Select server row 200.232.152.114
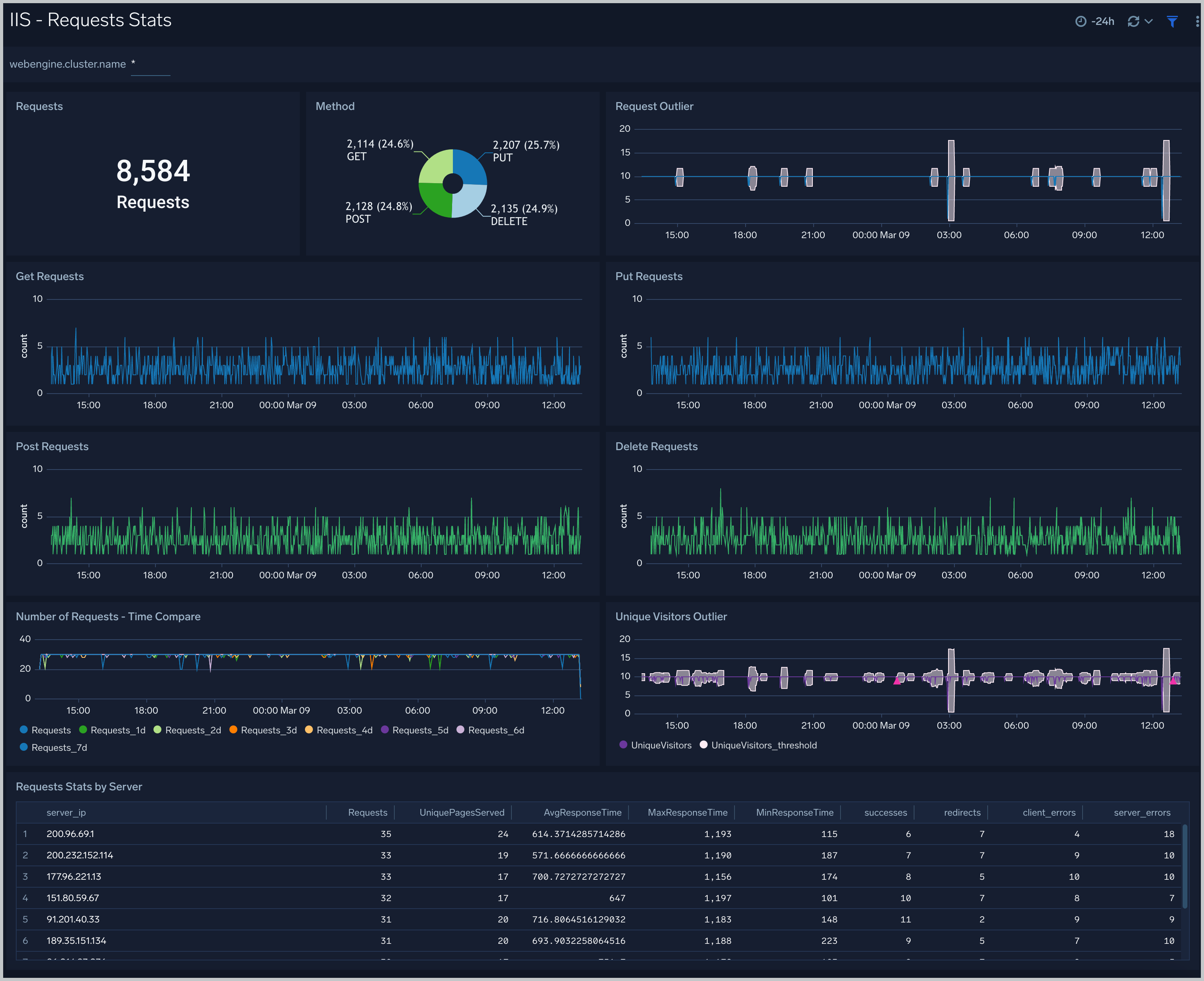The width and height of the screenshot is (1204, 981). click(x=599, y=856)
